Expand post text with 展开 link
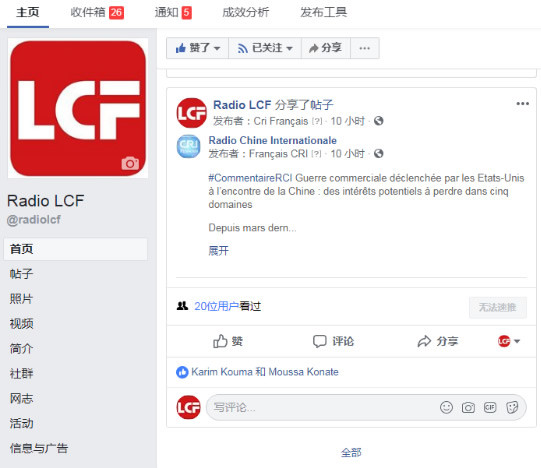This screenshot has height=468, width=541. click(218, 251)
